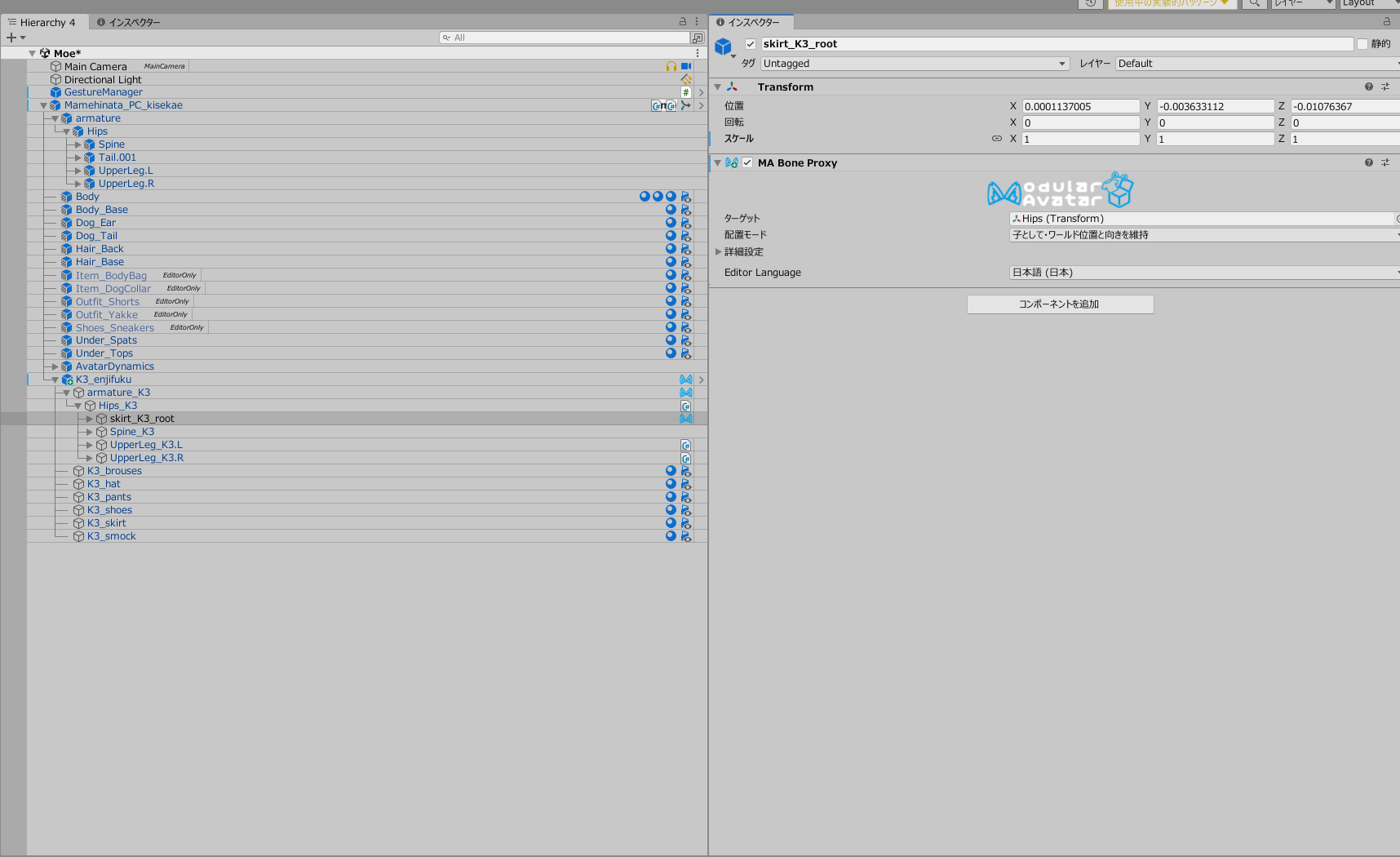Open the Untagged tag dropdown
Image resolution: width=1400 pixels, height=857 pixels.
pyautogui.click(x=914, y=64)
